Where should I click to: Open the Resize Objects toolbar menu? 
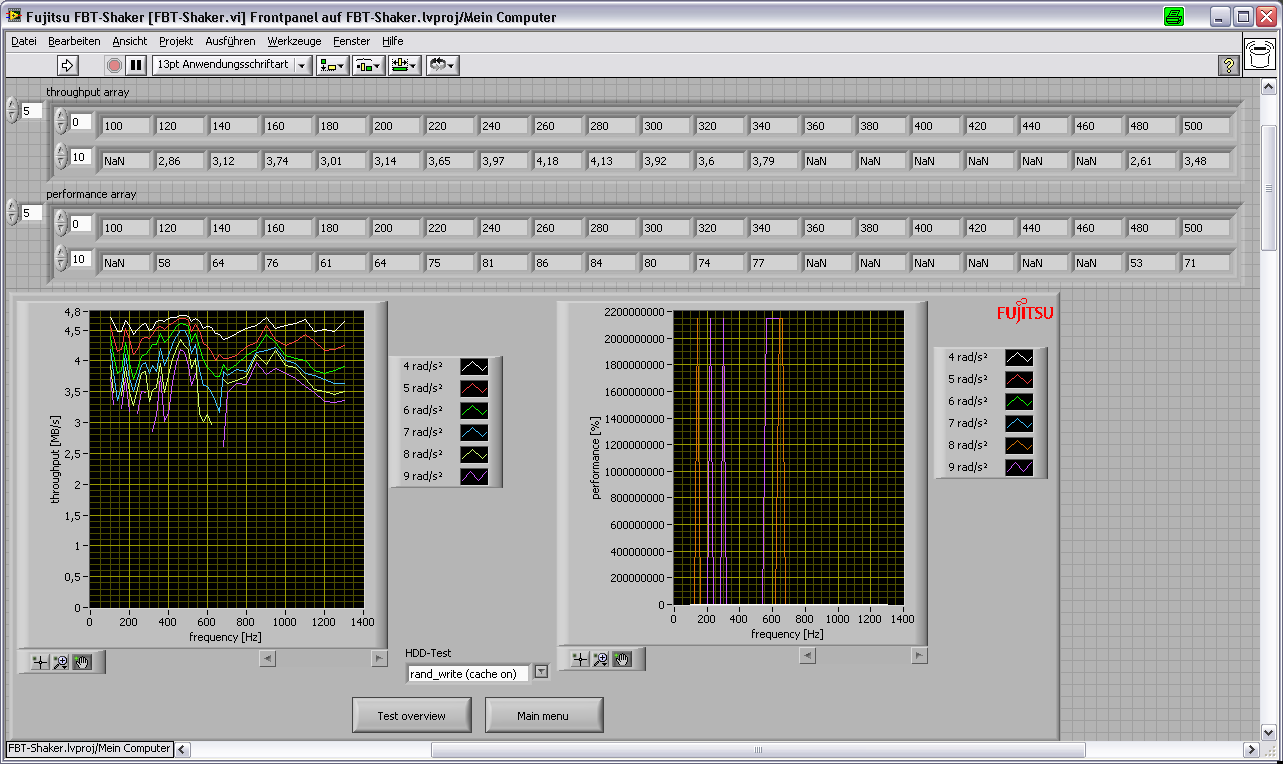(405, 65)
